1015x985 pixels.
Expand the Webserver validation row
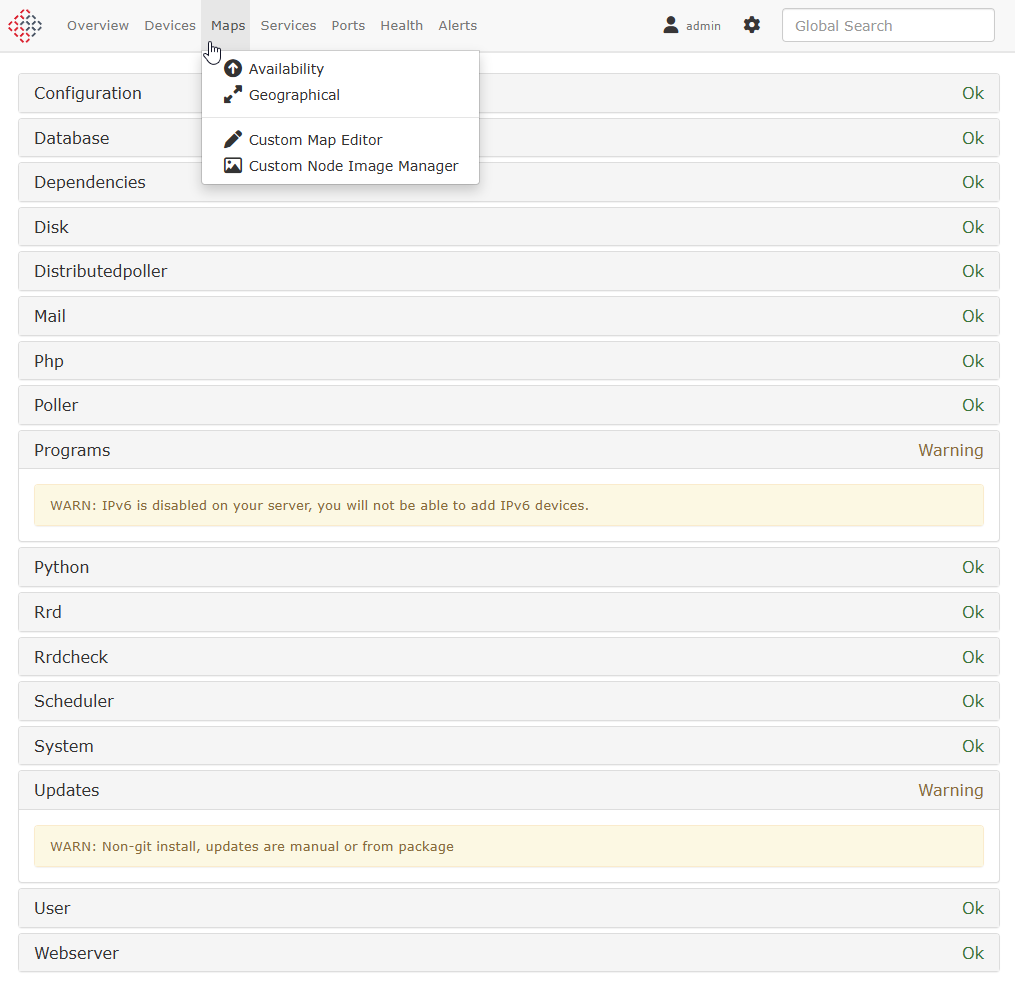[x=509, y=953]
